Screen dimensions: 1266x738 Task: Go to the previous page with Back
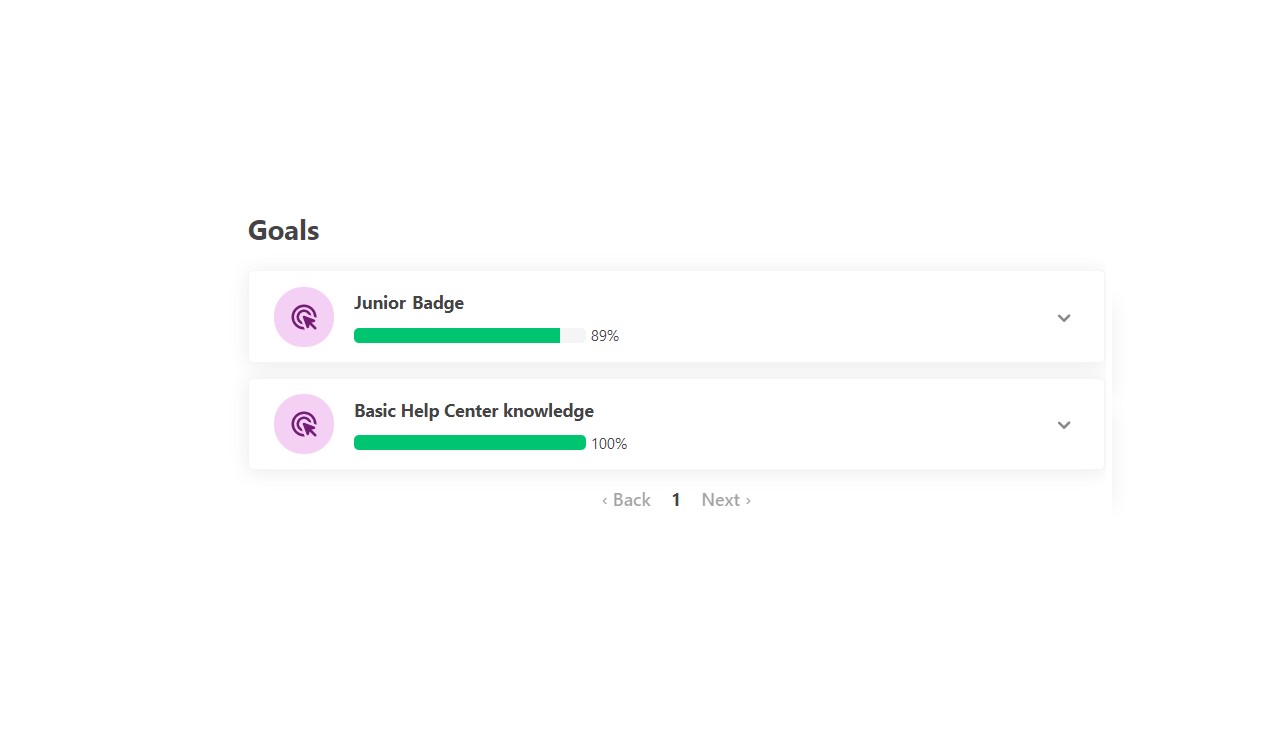(x=626, y=500)
